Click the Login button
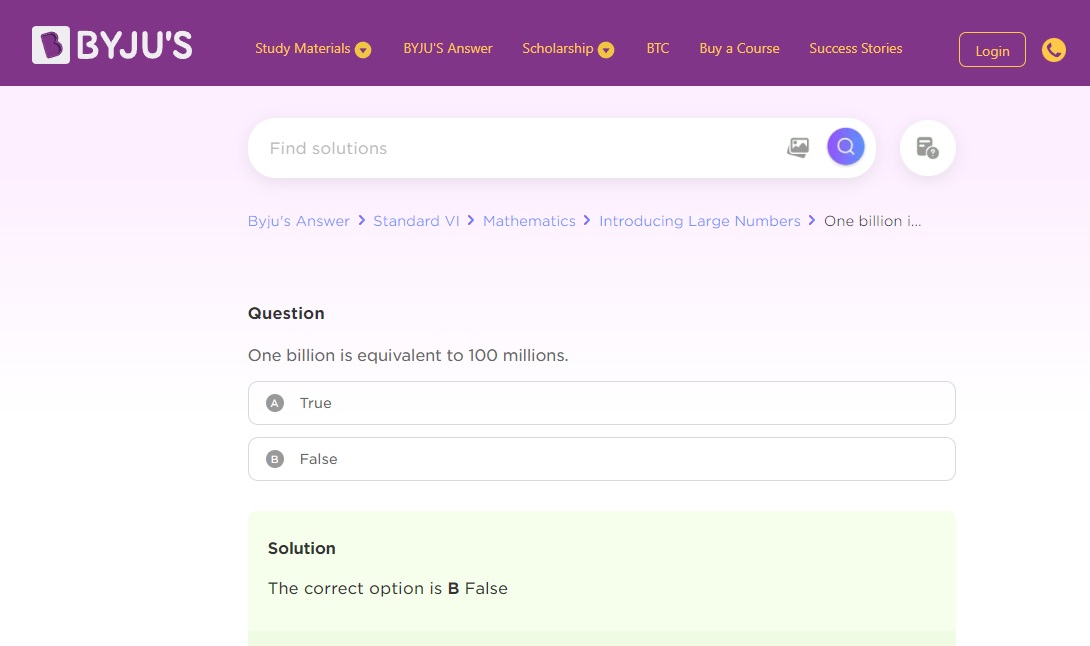1090x646 pixels. [992, 50]
